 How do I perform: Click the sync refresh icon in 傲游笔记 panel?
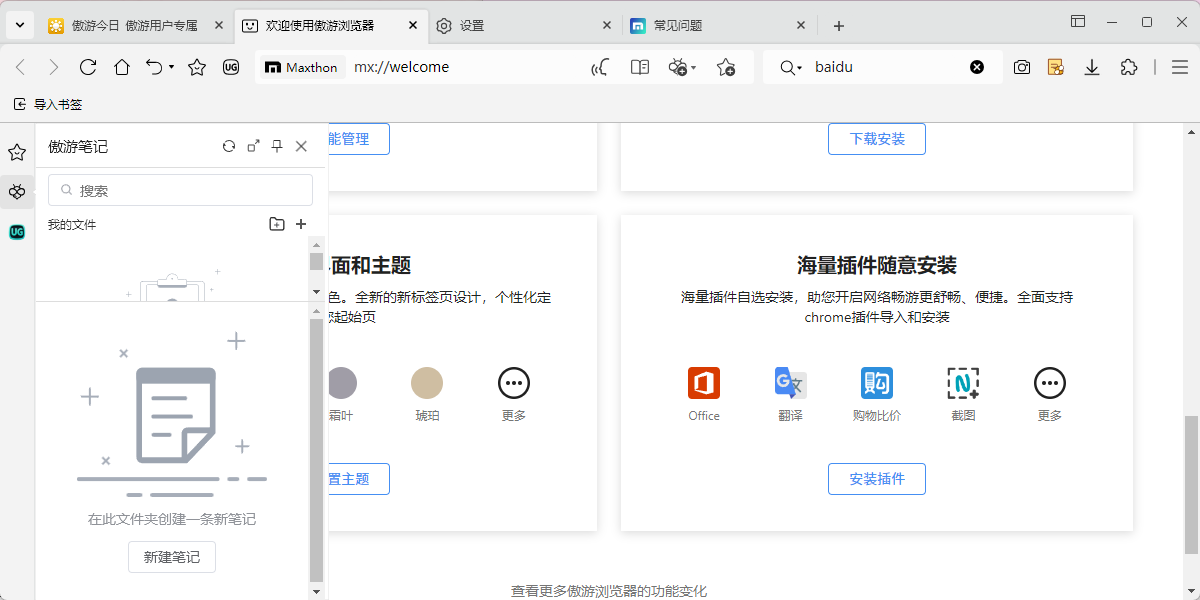tap(229, 146)
